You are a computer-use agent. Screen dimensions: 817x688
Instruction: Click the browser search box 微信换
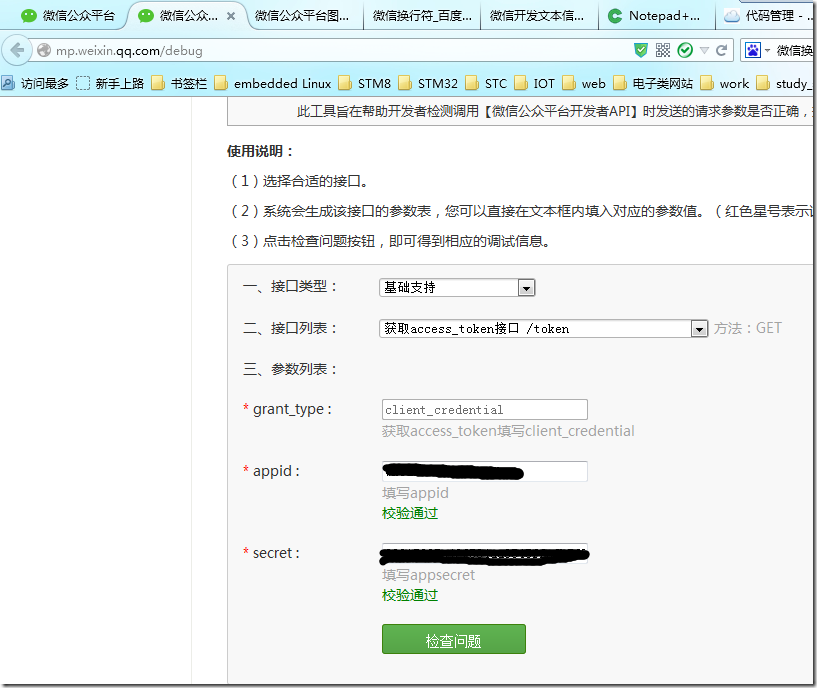pyautogui.click(x=794, y=51)
